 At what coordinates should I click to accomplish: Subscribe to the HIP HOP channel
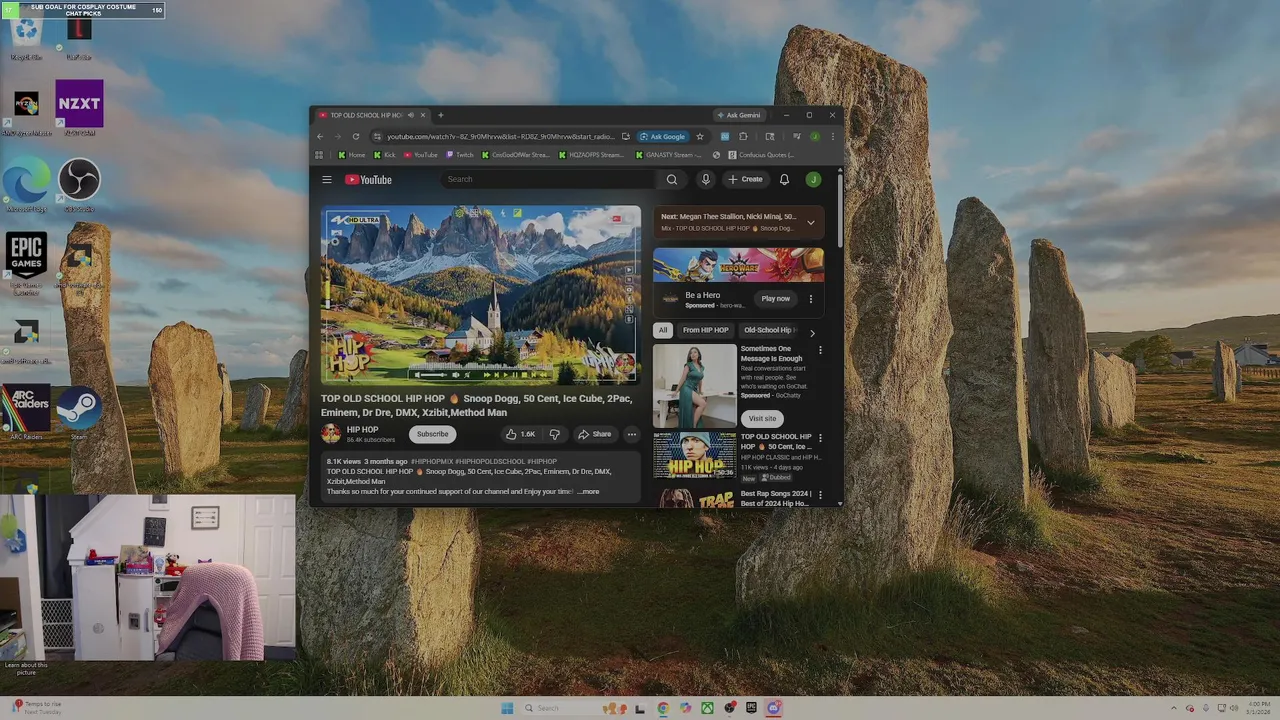tap(432, 434)
